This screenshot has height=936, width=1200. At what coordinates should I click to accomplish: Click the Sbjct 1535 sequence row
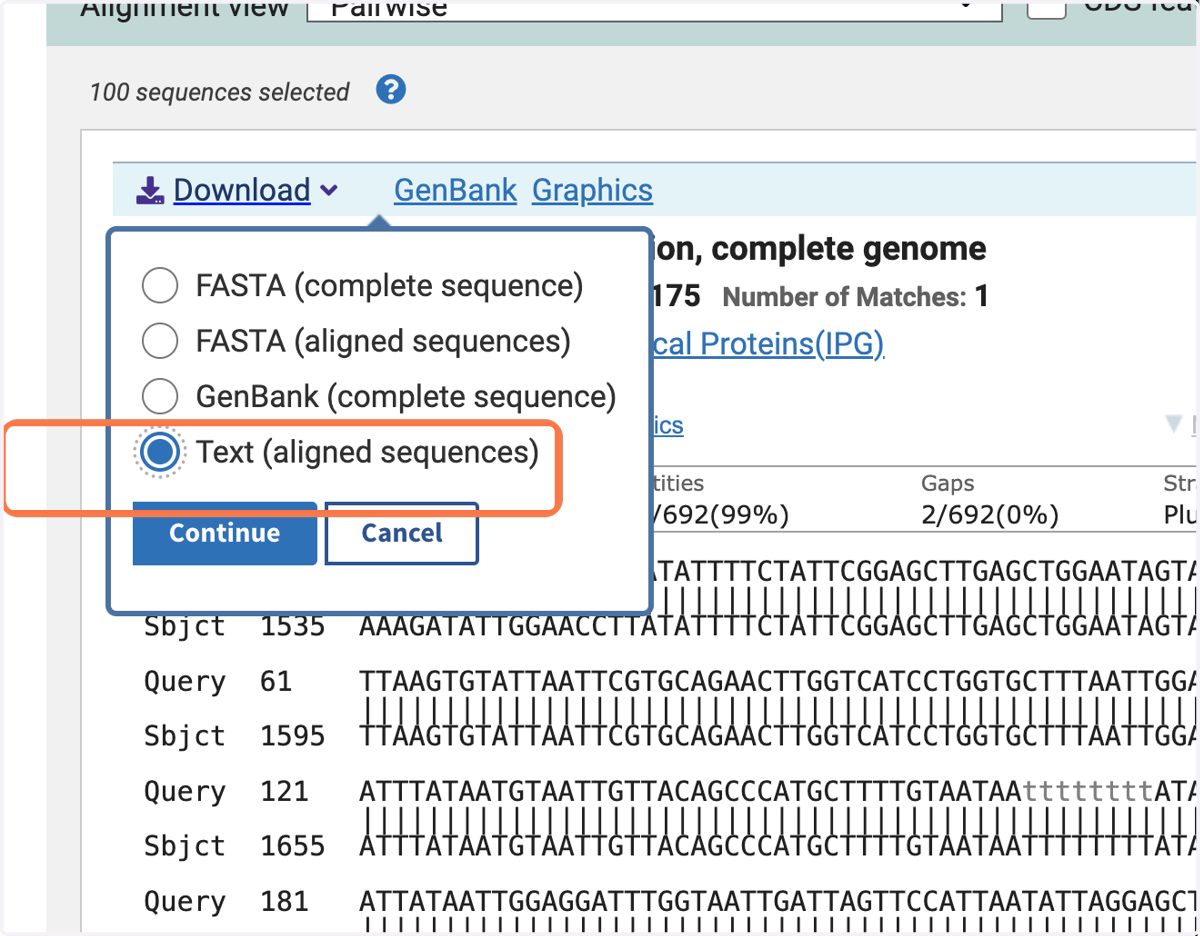click(x=670, y=626)
